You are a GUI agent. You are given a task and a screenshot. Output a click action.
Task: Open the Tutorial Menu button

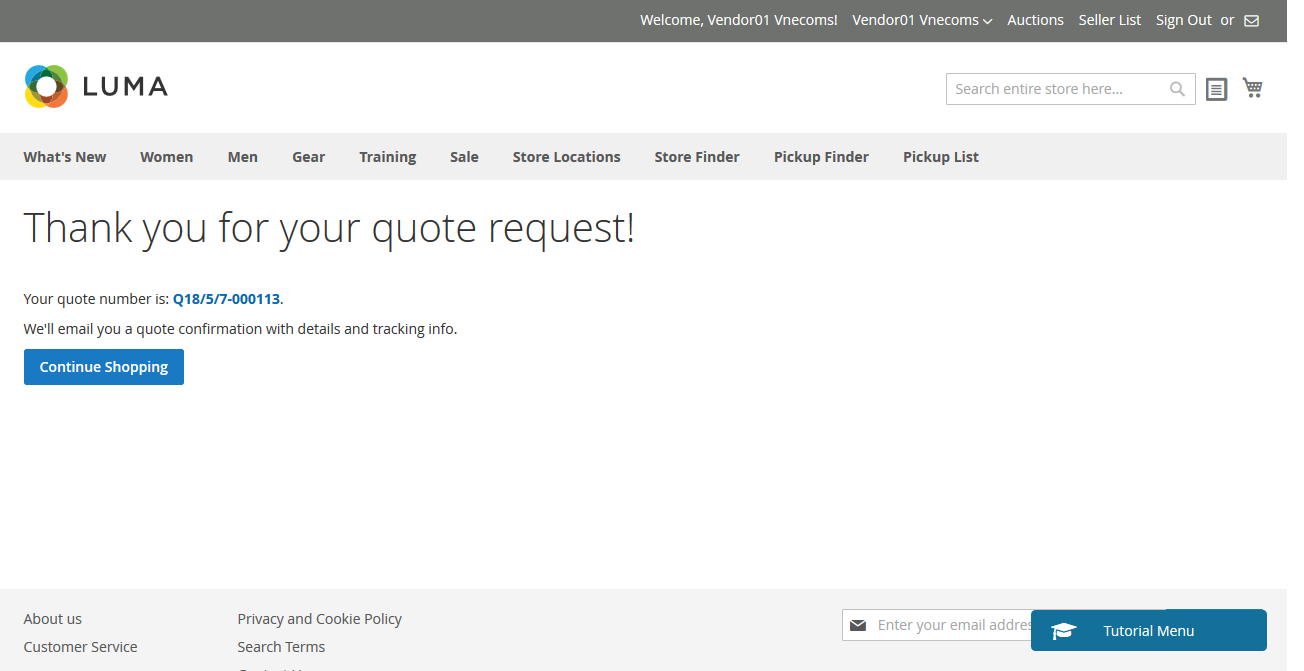1148,631
